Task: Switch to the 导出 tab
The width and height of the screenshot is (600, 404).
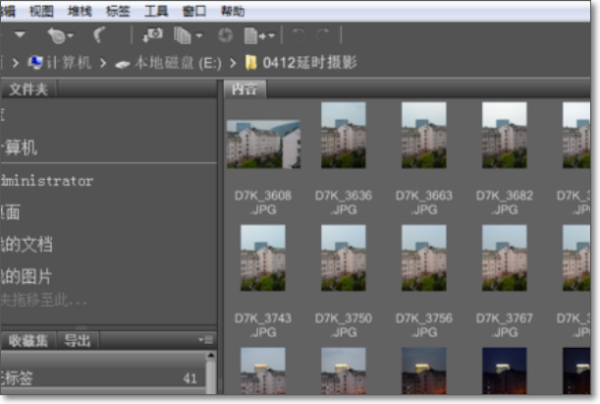Action: click(x=77, y=340)
